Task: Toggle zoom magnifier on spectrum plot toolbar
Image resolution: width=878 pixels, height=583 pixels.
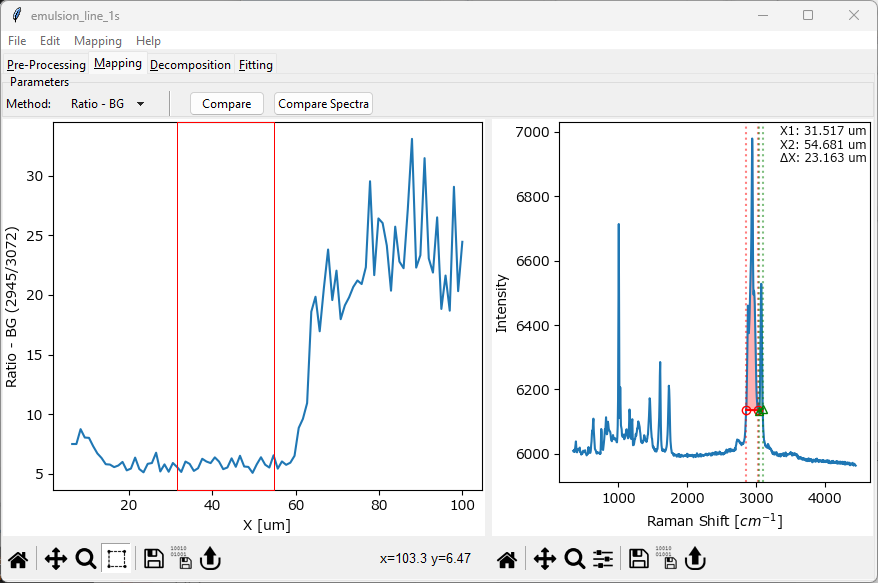Action: [575, 559]
